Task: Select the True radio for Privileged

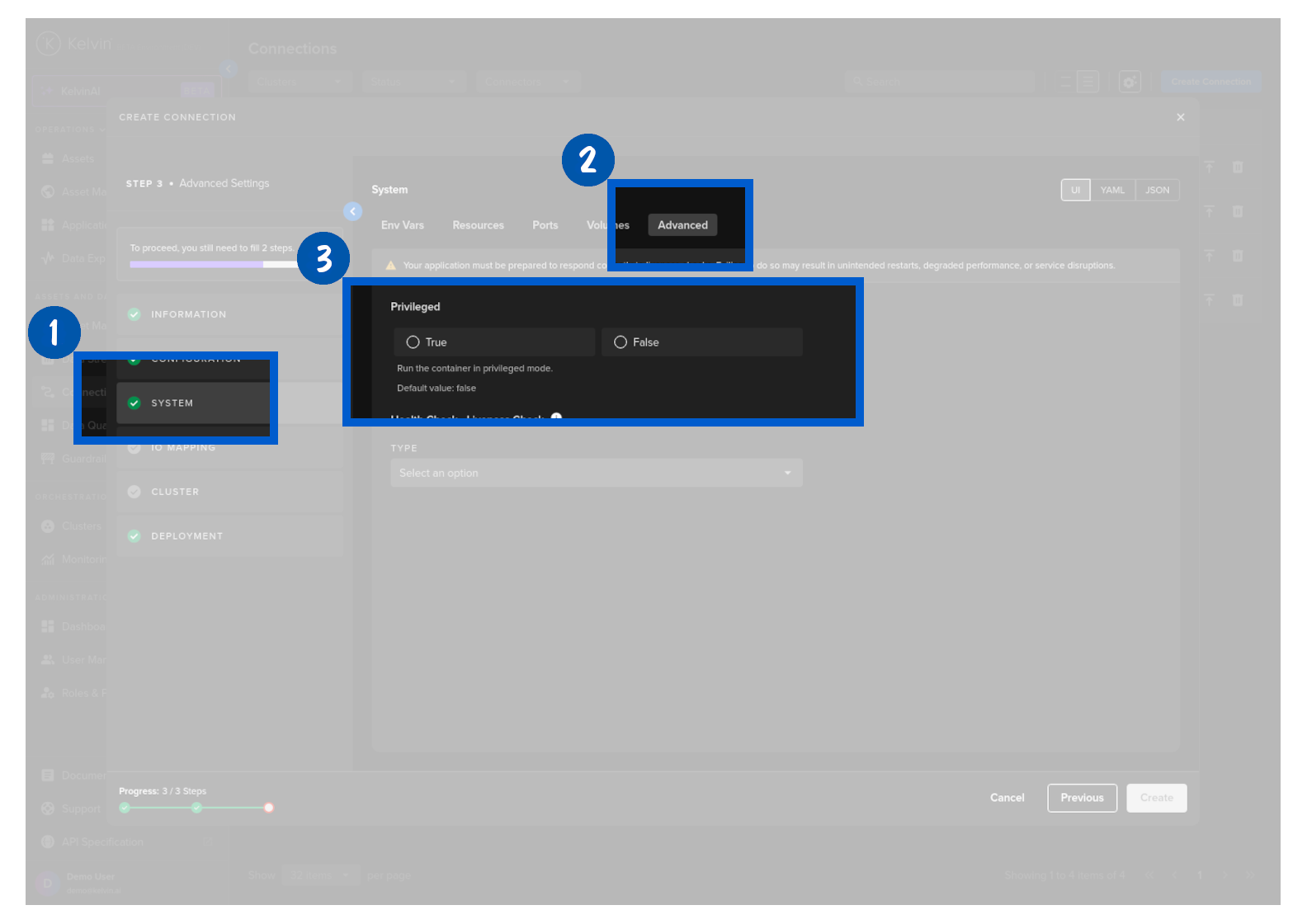Action: (413, 342)
